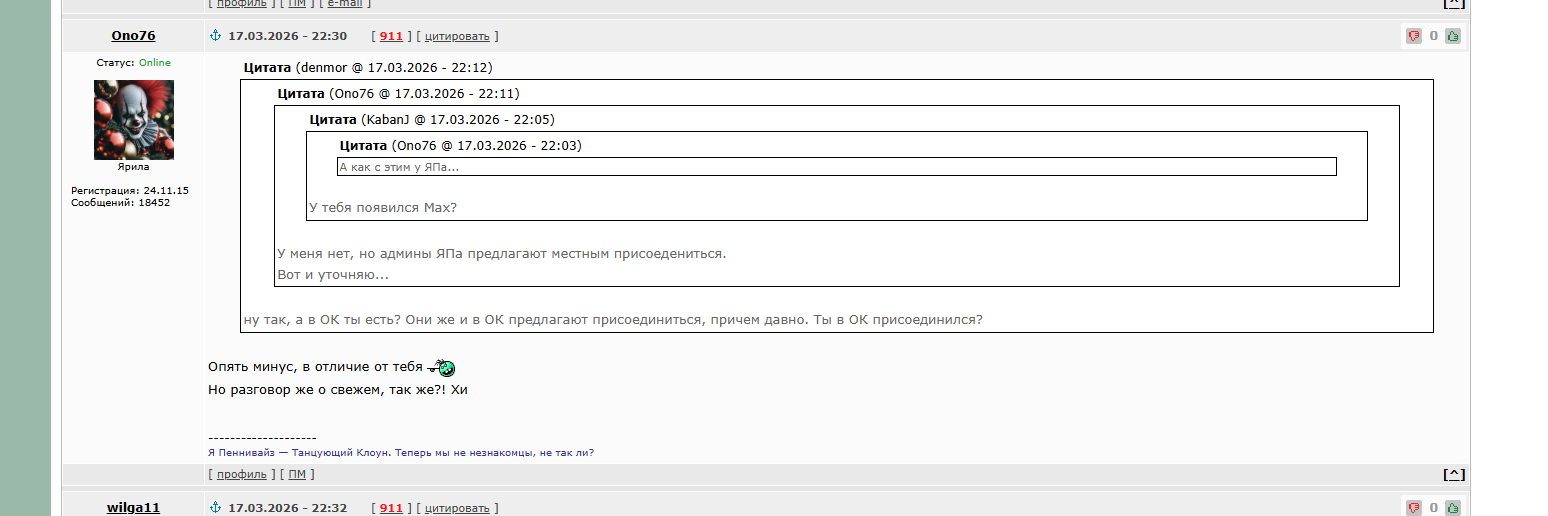This screenshot has width=1548, height=516.
Task: Dislike Ono76's post with thumbs-down icon
Action: pyautogui.click(x=1414, y=36)
